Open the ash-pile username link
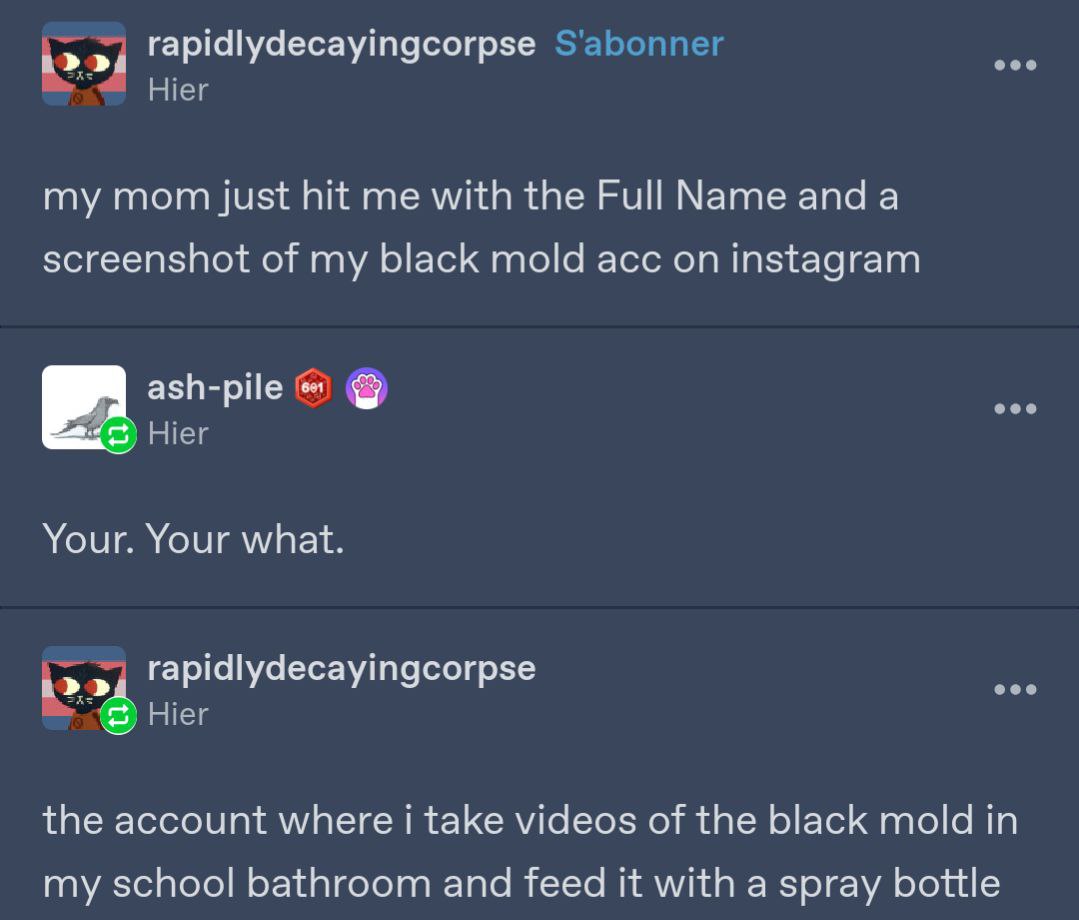The image size is (1079, 920). 215,388
